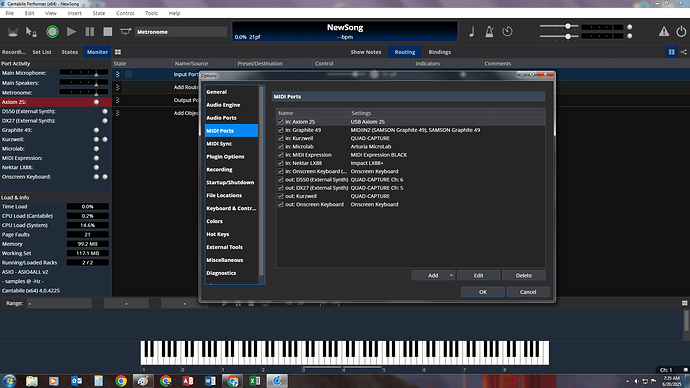
Task: Uncheck the 'in: Axiom 25' port checkbox
Action: click(x=281, y=122)
